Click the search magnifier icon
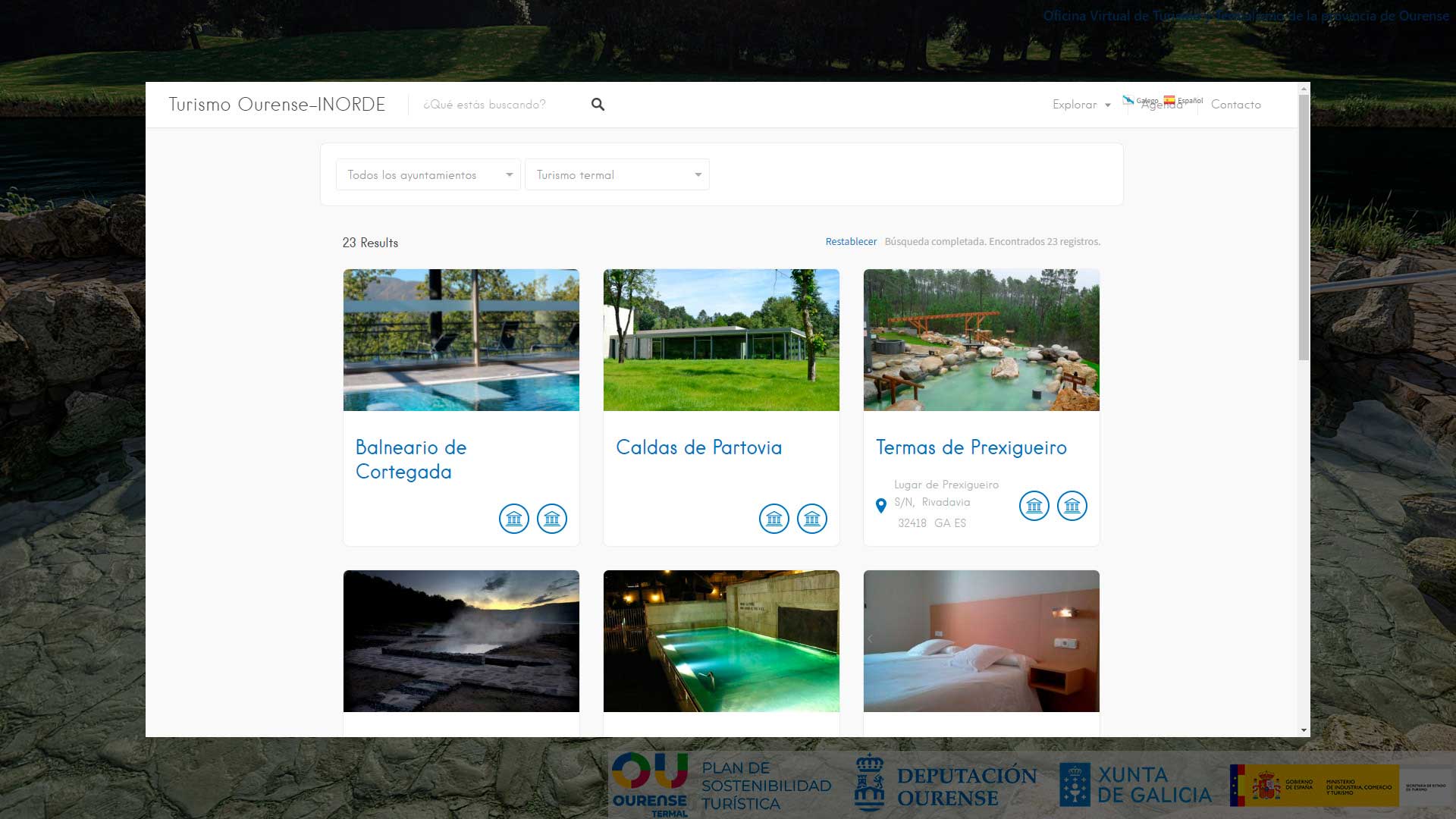 pyautogui.click(x=598, y=105)
